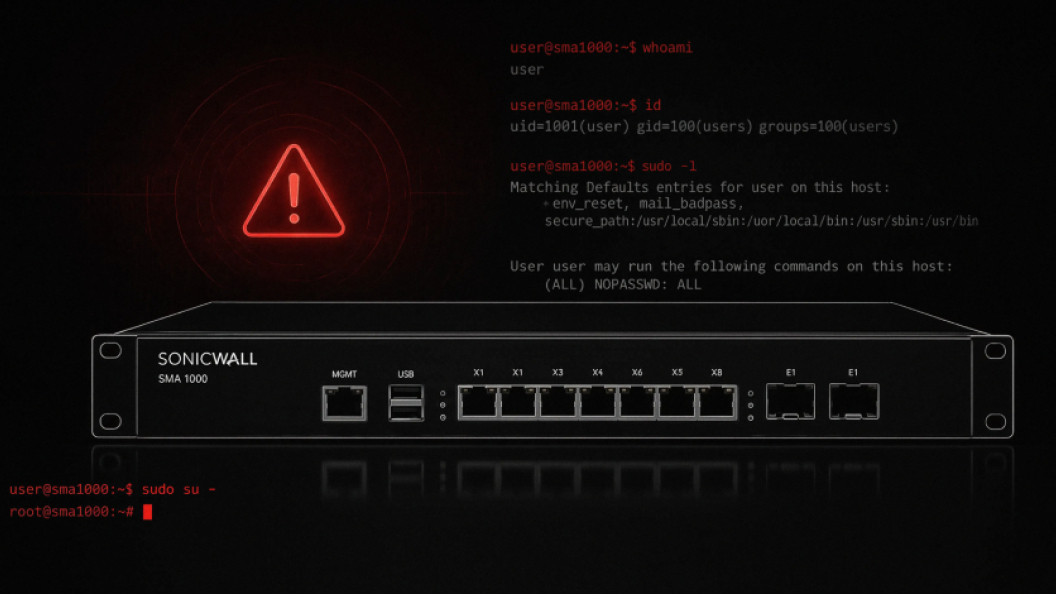The height and width of the screenshot is (594, 1056).
Task: Click the X6 ethernet port
Action: (x=637, y=402)
